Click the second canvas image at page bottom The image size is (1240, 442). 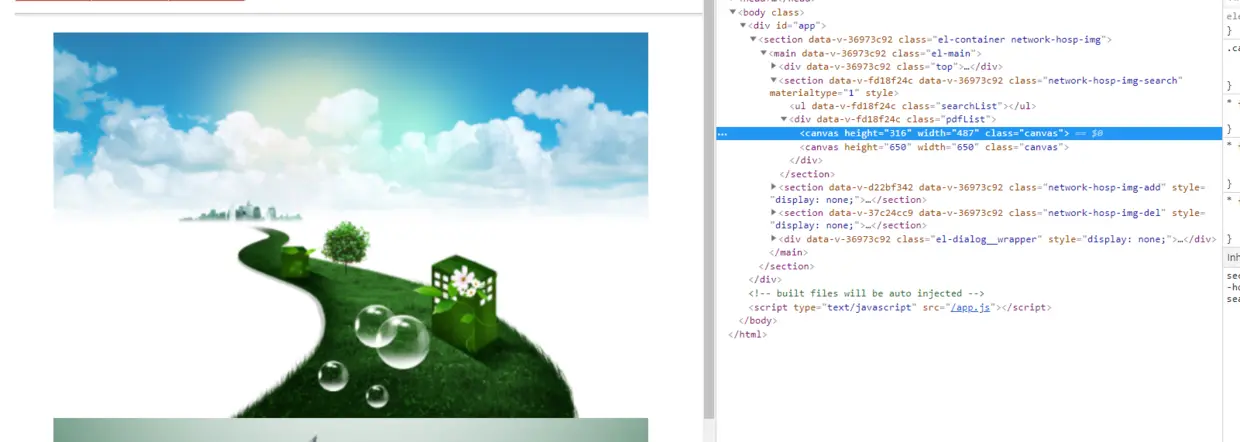pos(350,431)
